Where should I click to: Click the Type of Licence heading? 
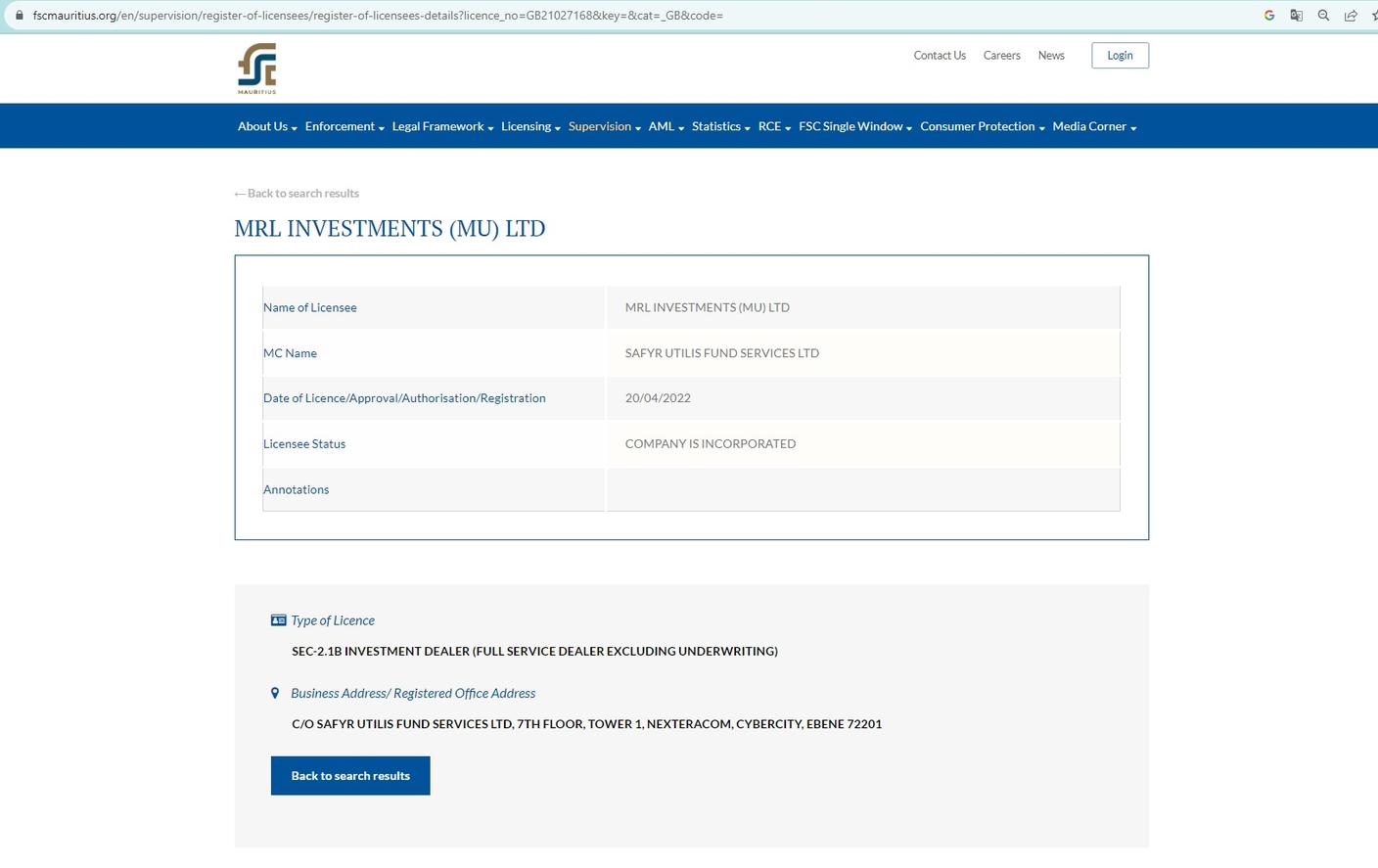click(x=333, y=620)
